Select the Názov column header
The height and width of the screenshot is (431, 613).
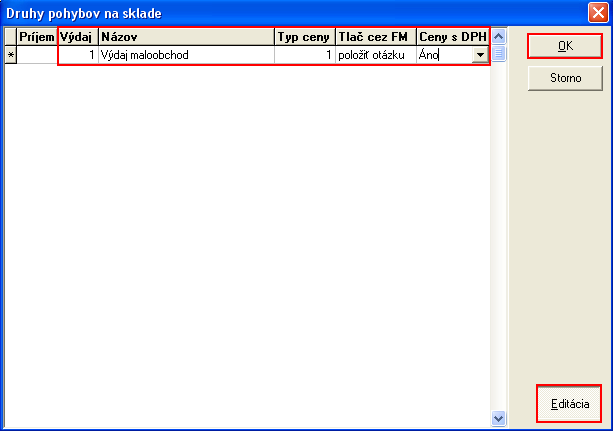point(186,37)
